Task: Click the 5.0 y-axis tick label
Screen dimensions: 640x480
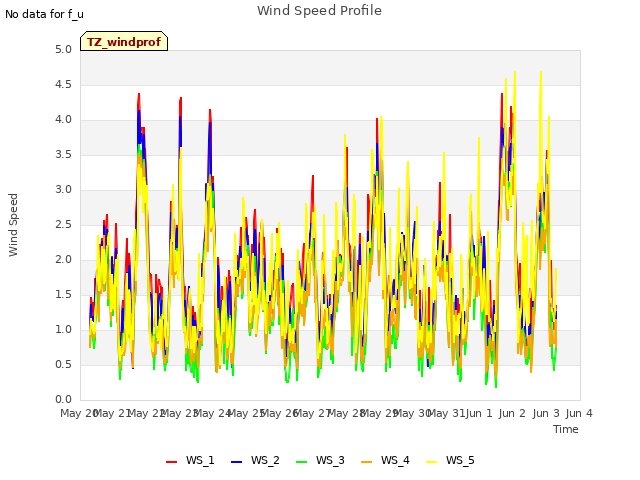Action: pos(63,49)
